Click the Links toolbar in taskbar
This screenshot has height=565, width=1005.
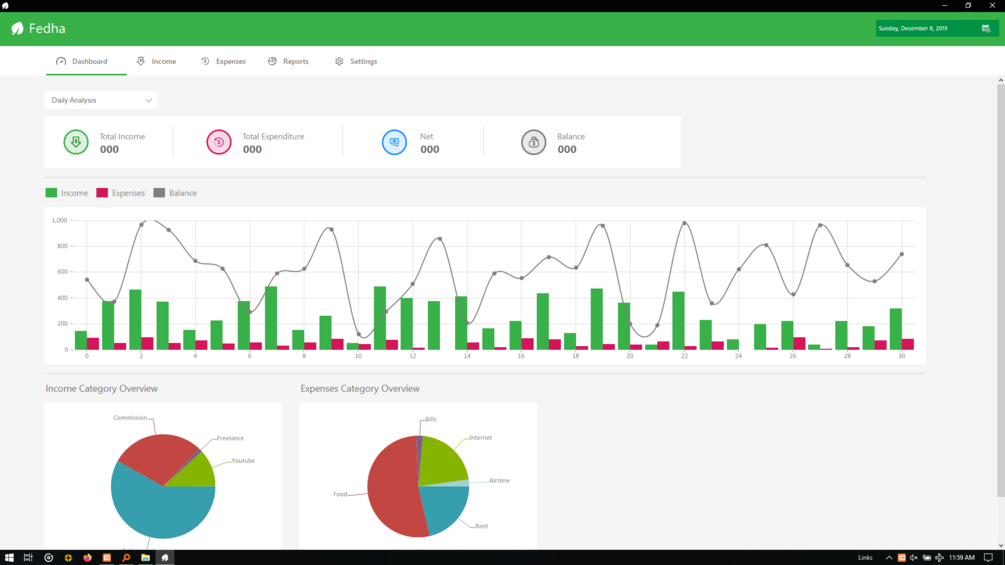pyautogui.click(x=865, y=557)
